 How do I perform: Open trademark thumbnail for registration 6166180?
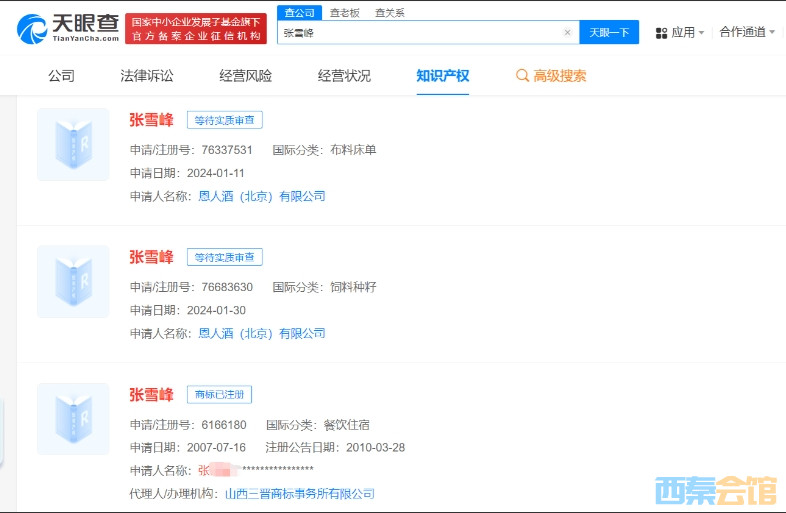point(73,419)
